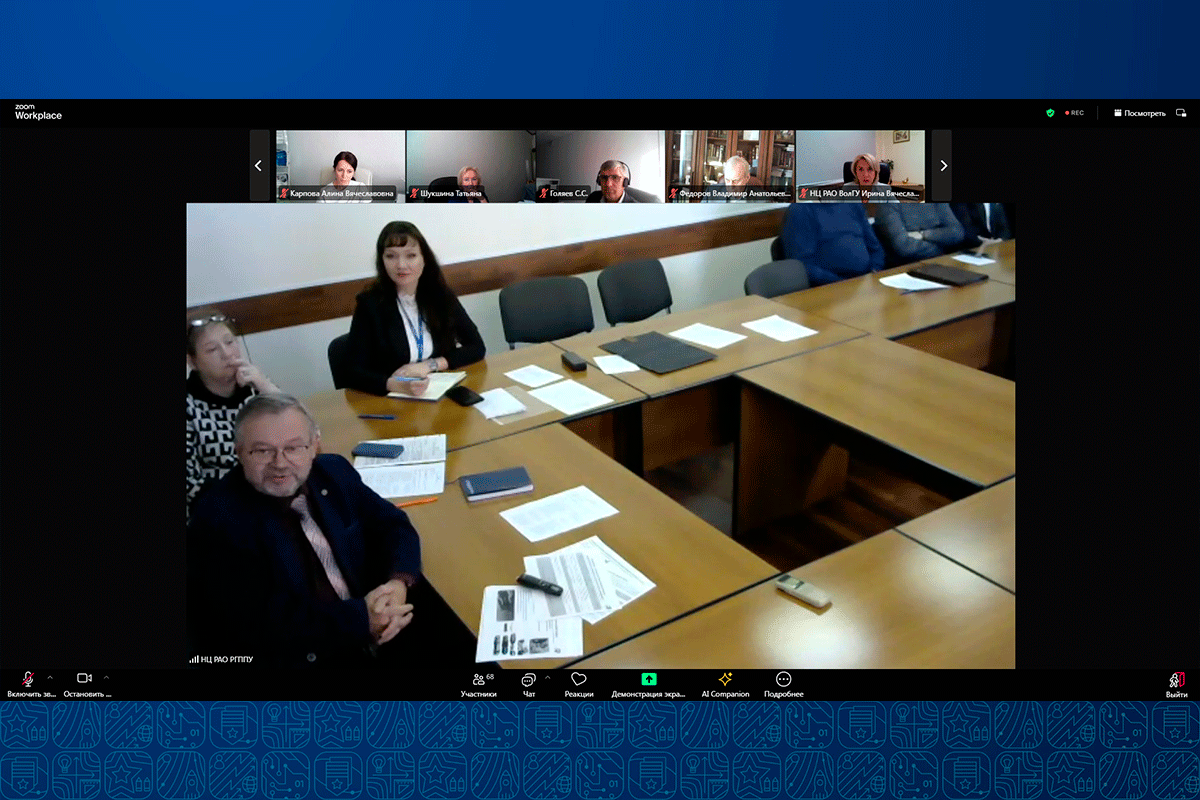This screenshot has width=1200, height=800.
Task: Expand chat options arrow next to Чат
Action: point(547,677)
